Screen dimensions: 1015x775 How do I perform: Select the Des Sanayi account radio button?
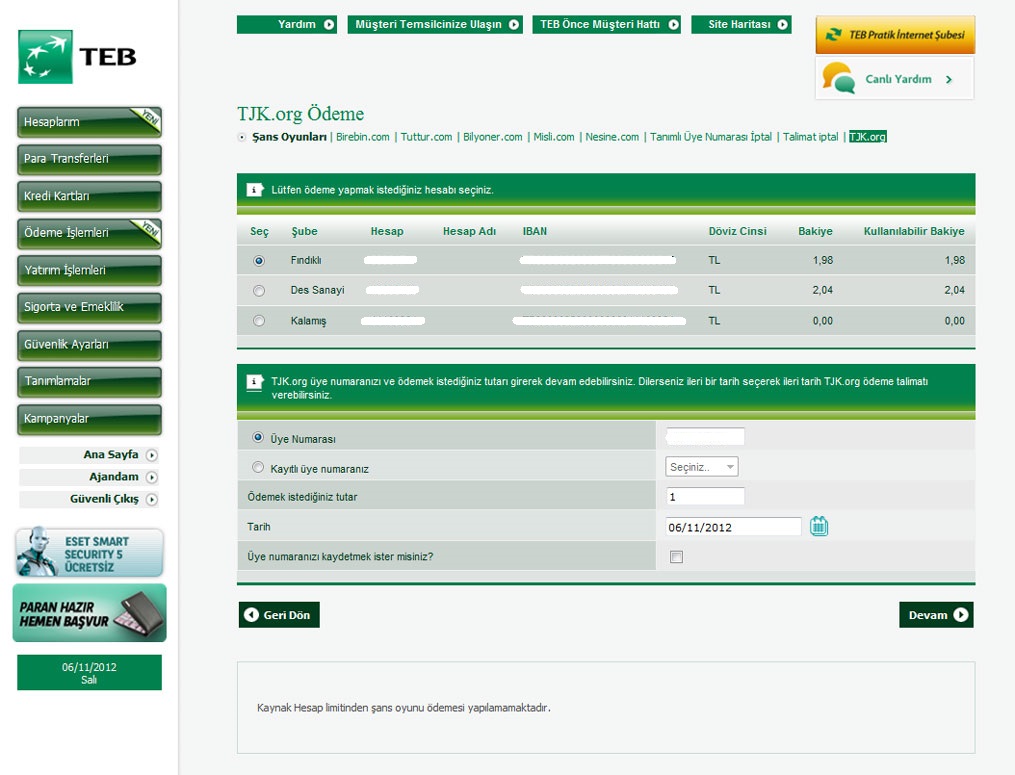point(259,291)
